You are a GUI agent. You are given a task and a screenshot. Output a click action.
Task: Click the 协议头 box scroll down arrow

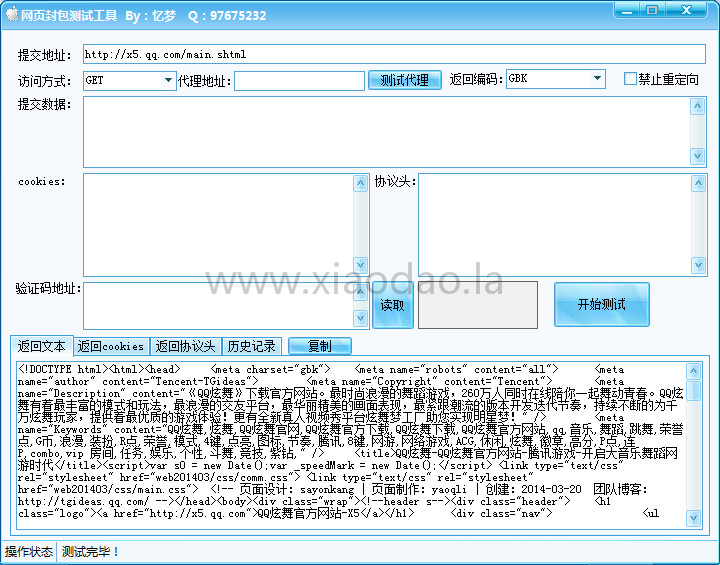698,265
